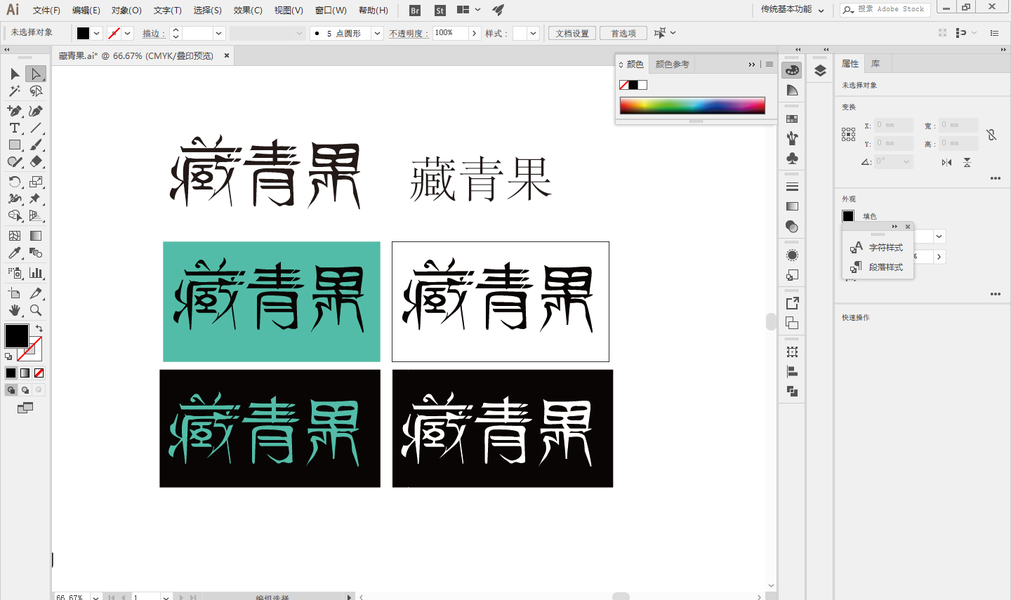Select the Shape Builder tool

click(15, 216)
